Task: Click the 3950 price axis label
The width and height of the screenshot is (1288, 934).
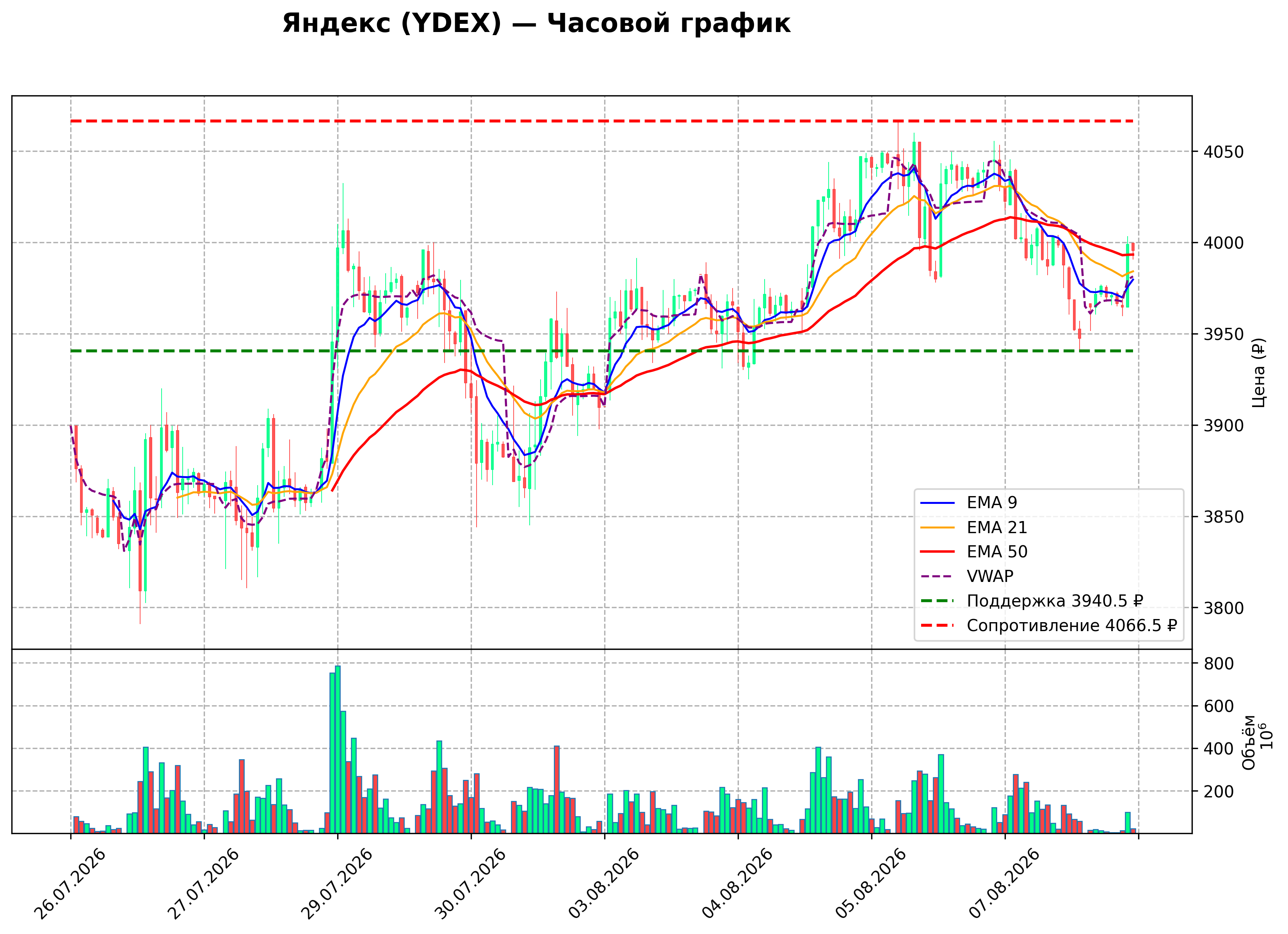Action: (x=1223, y=334)
